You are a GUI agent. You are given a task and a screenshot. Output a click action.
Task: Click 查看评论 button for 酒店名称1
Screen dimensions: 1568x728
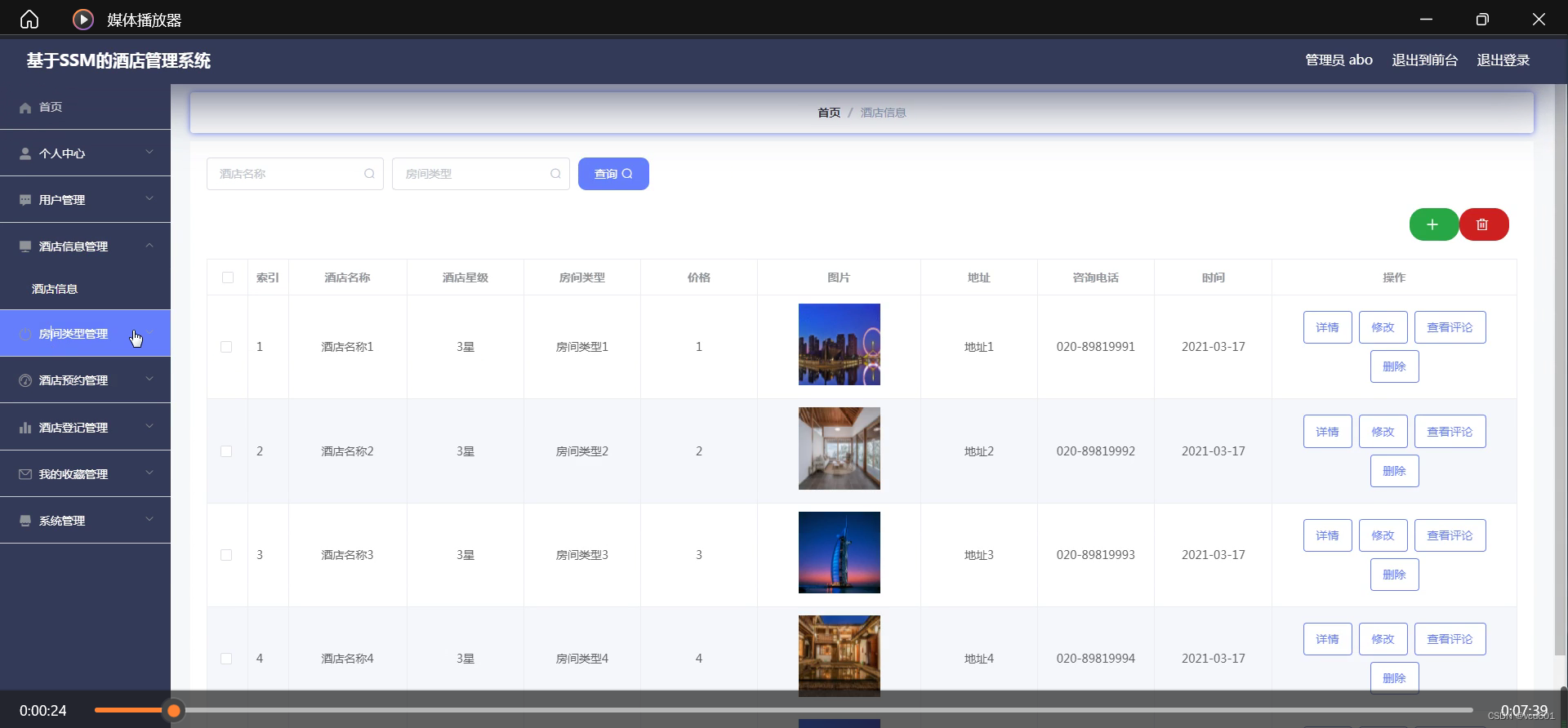pos(1450,327)
